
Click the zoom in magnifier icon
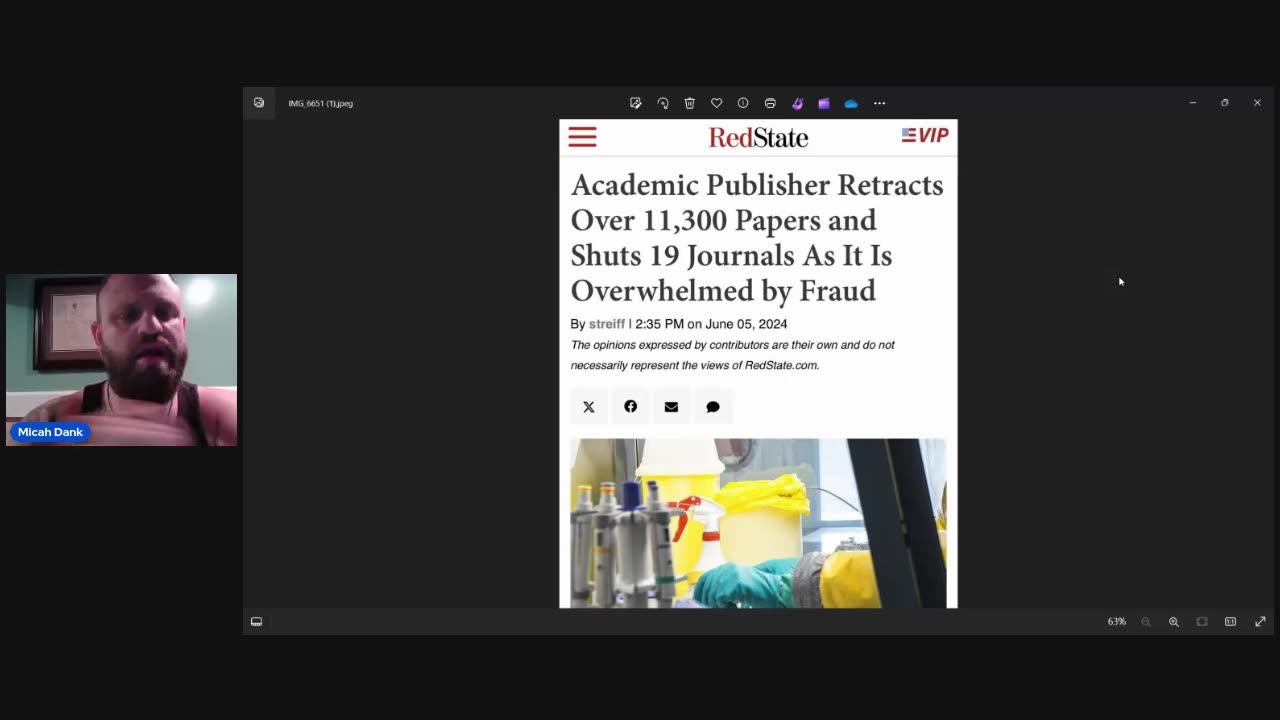coord(1174,622)
